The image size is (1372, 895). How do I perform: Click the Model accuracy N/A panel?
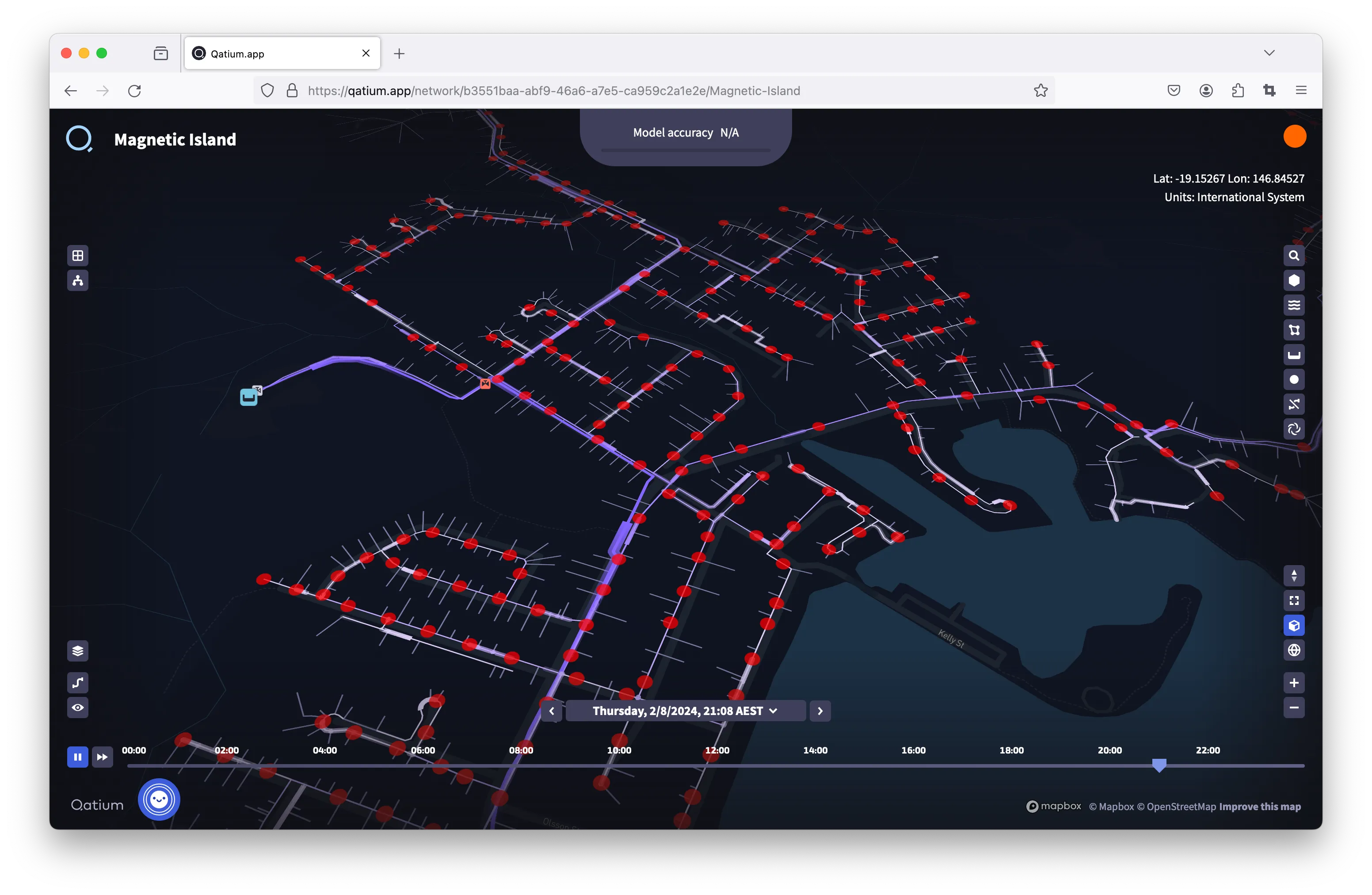[x=686, y=137]
